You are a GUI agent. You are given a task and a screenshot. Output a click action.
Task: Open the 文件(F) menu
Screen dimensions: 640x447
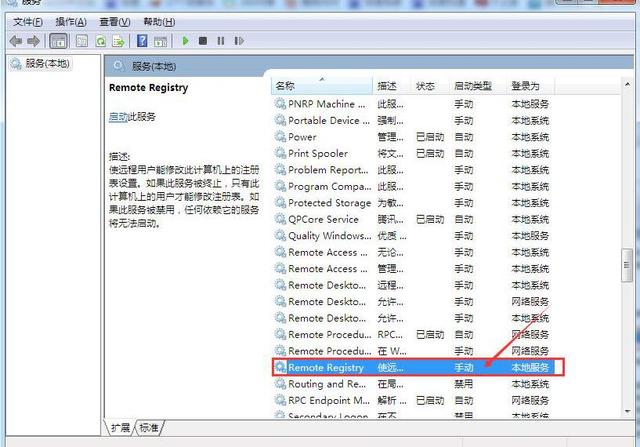click(28, 22)
